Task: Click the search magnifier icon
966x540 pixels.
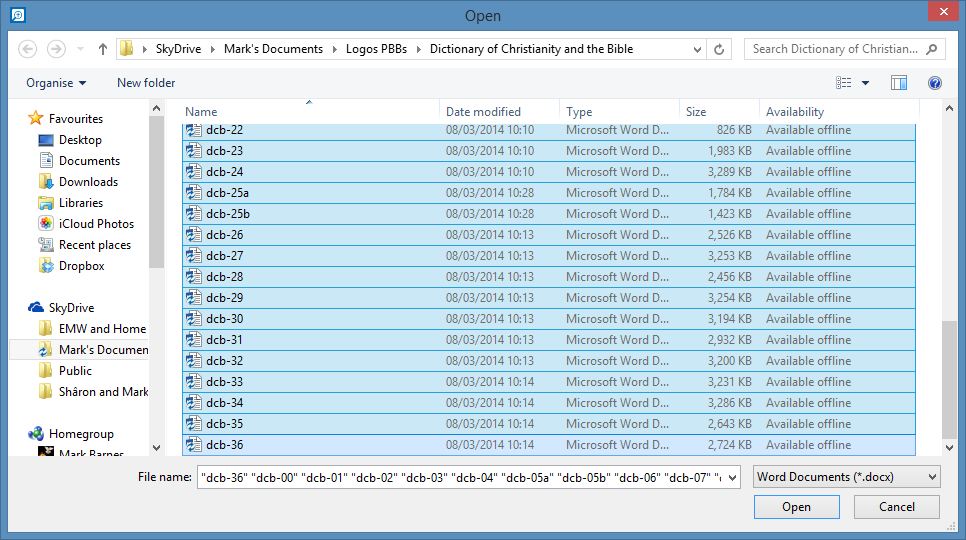Action: point(932,49)
